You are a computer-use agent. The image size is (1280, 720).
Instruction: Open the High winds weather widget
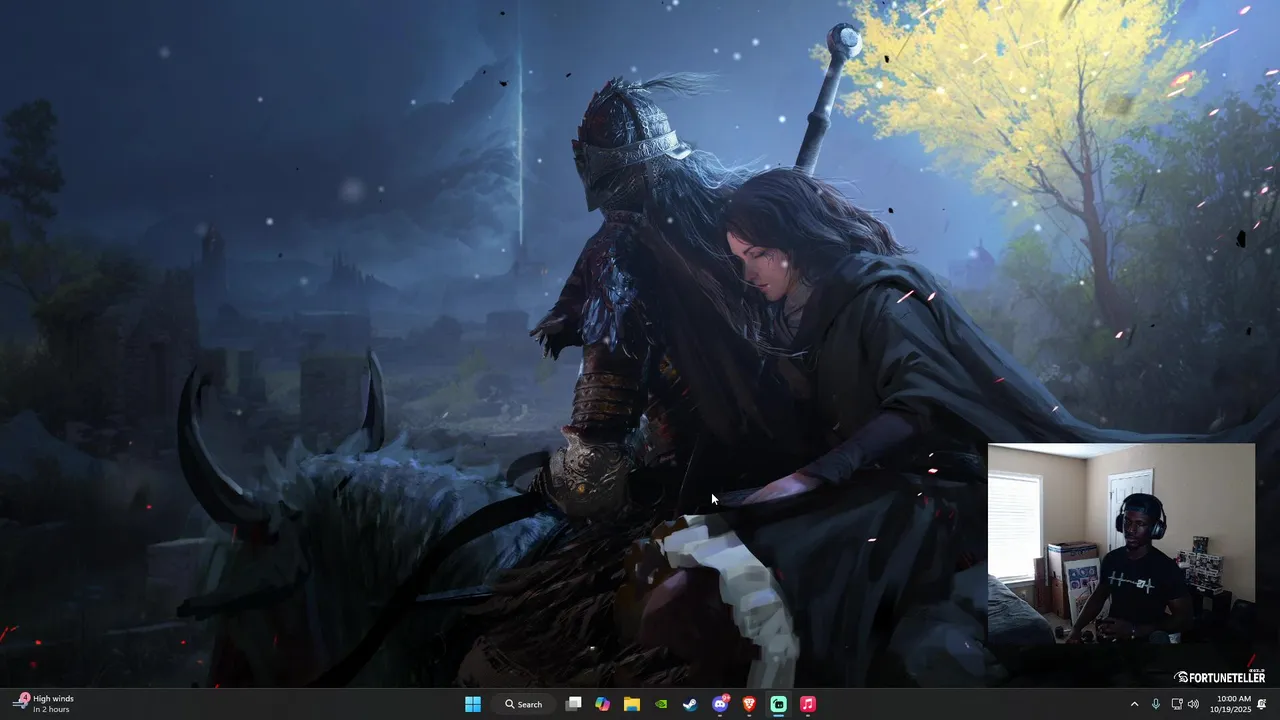tap(44, 704)
